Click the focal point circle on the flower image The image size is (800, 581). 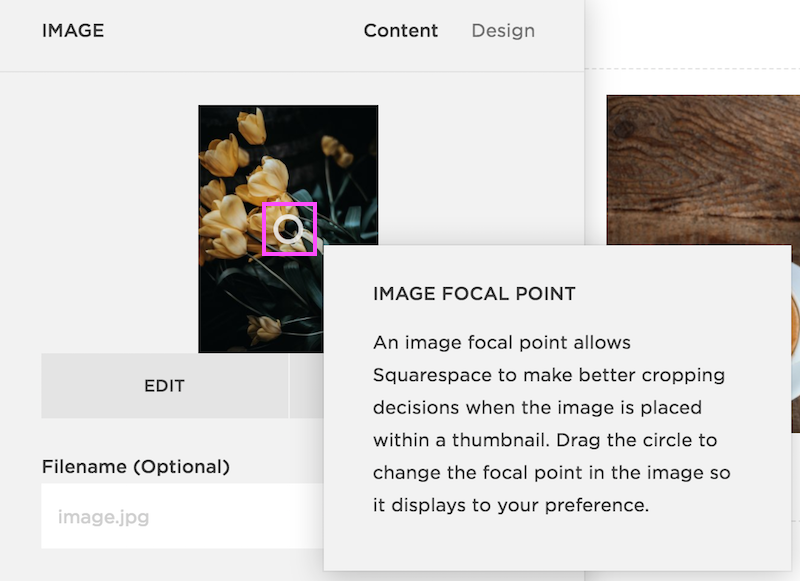[x=289, y=229]
